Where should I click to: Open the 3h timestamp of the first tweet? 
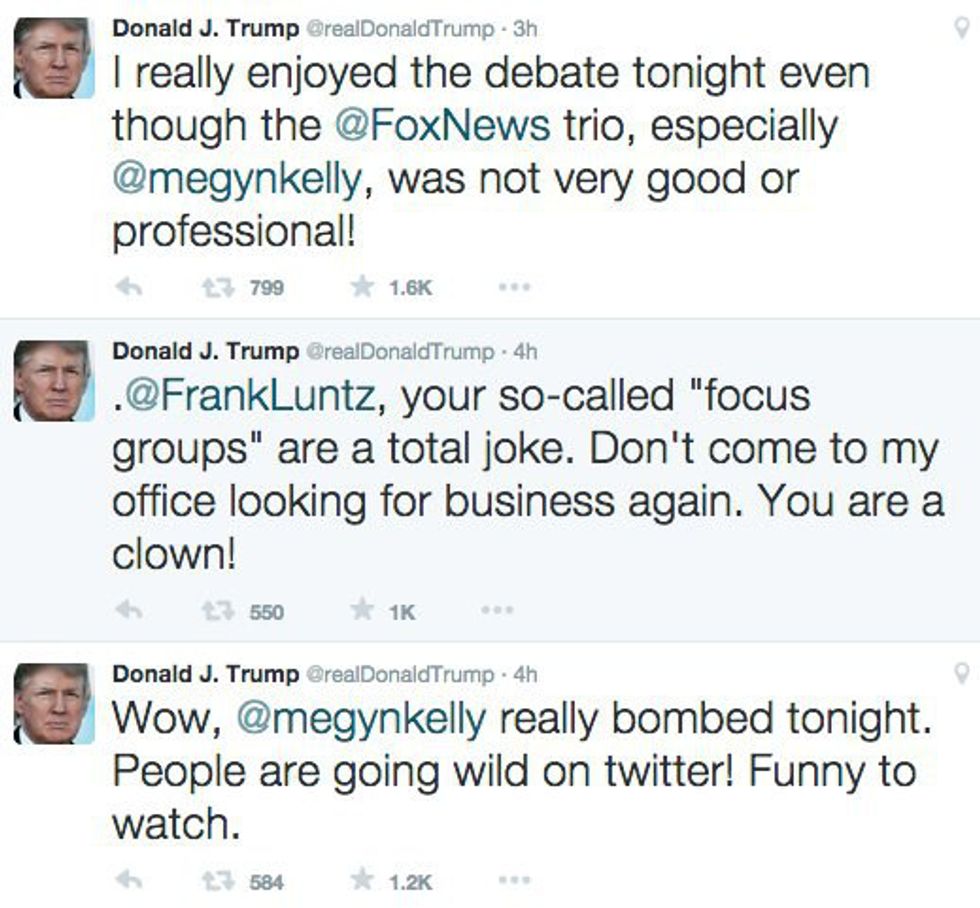tap(525, 29)
